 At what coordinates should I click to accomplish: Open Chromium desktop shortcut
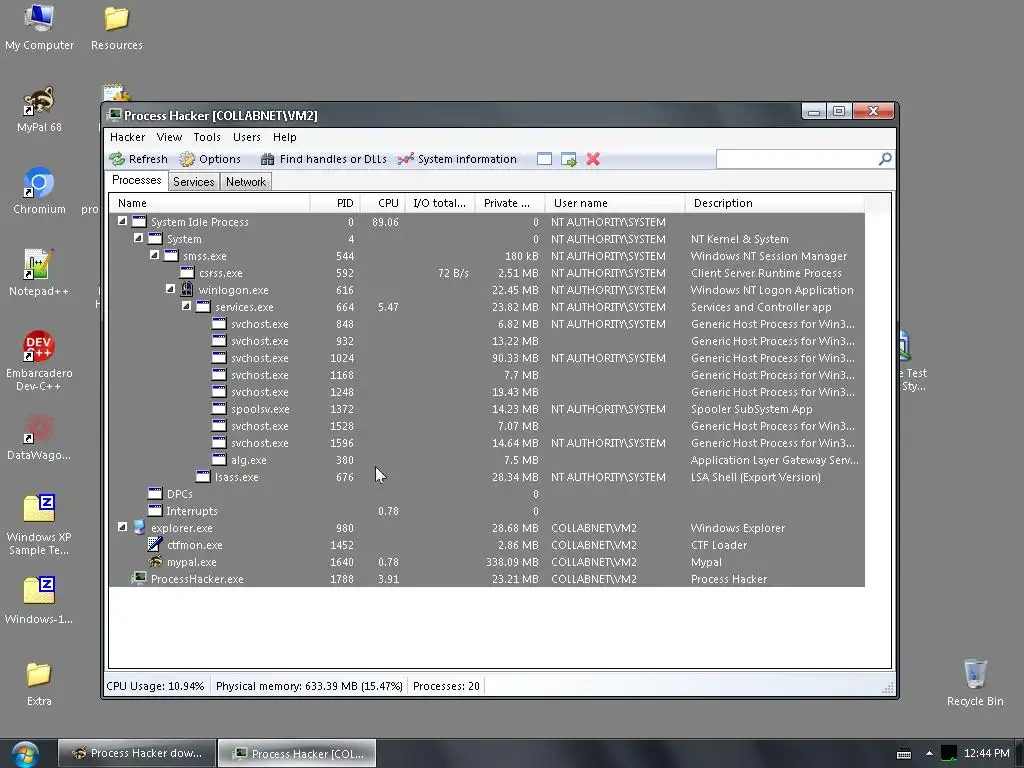(x=39, y=191)
